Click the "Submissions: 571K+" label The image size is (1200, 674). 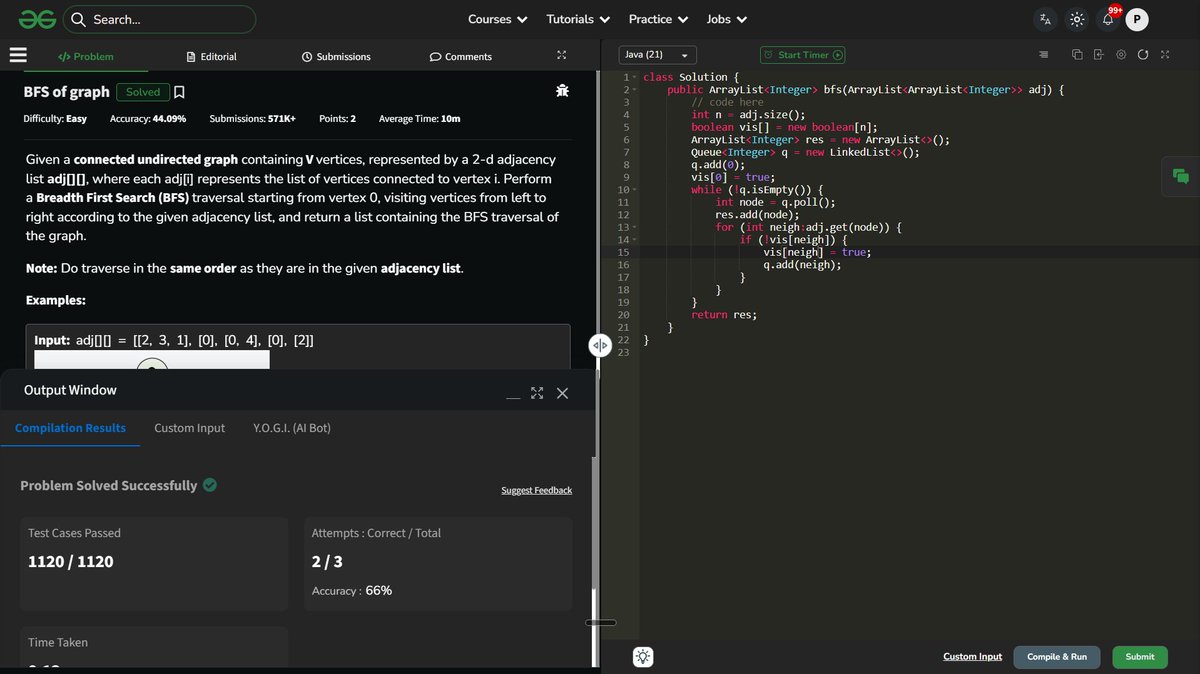(x=253, y=119)
